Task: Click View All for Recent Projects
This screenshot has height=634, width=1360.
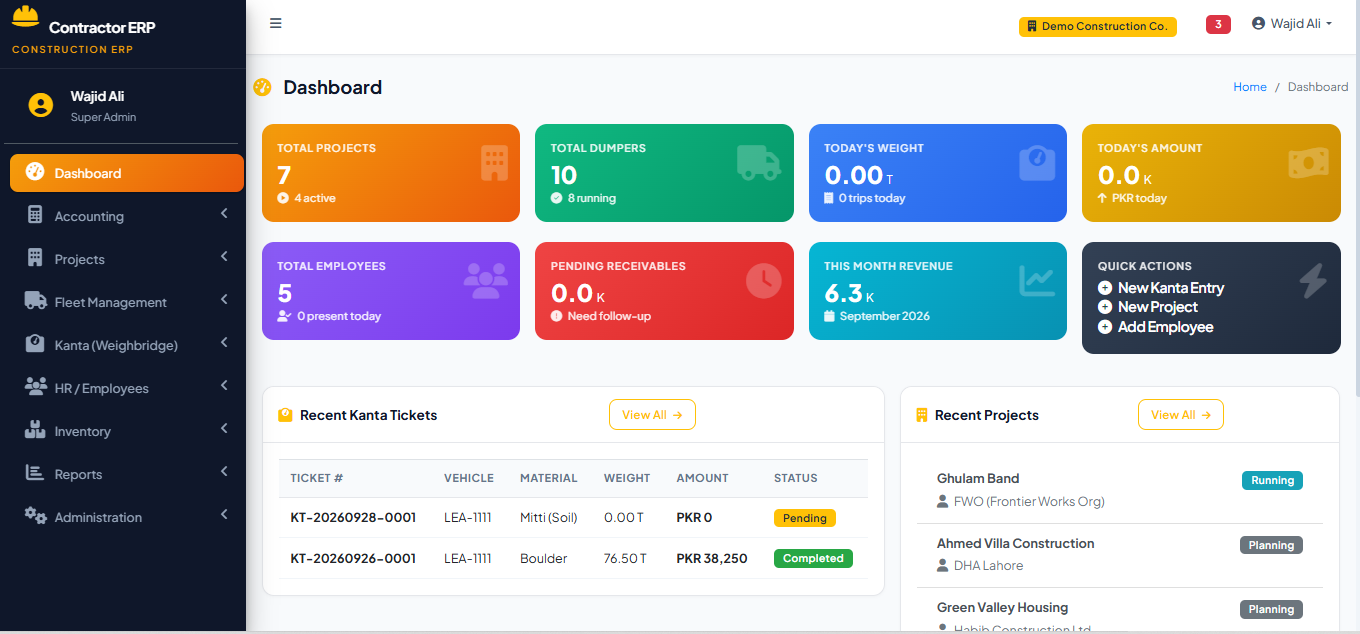Action: [1181, 415]
